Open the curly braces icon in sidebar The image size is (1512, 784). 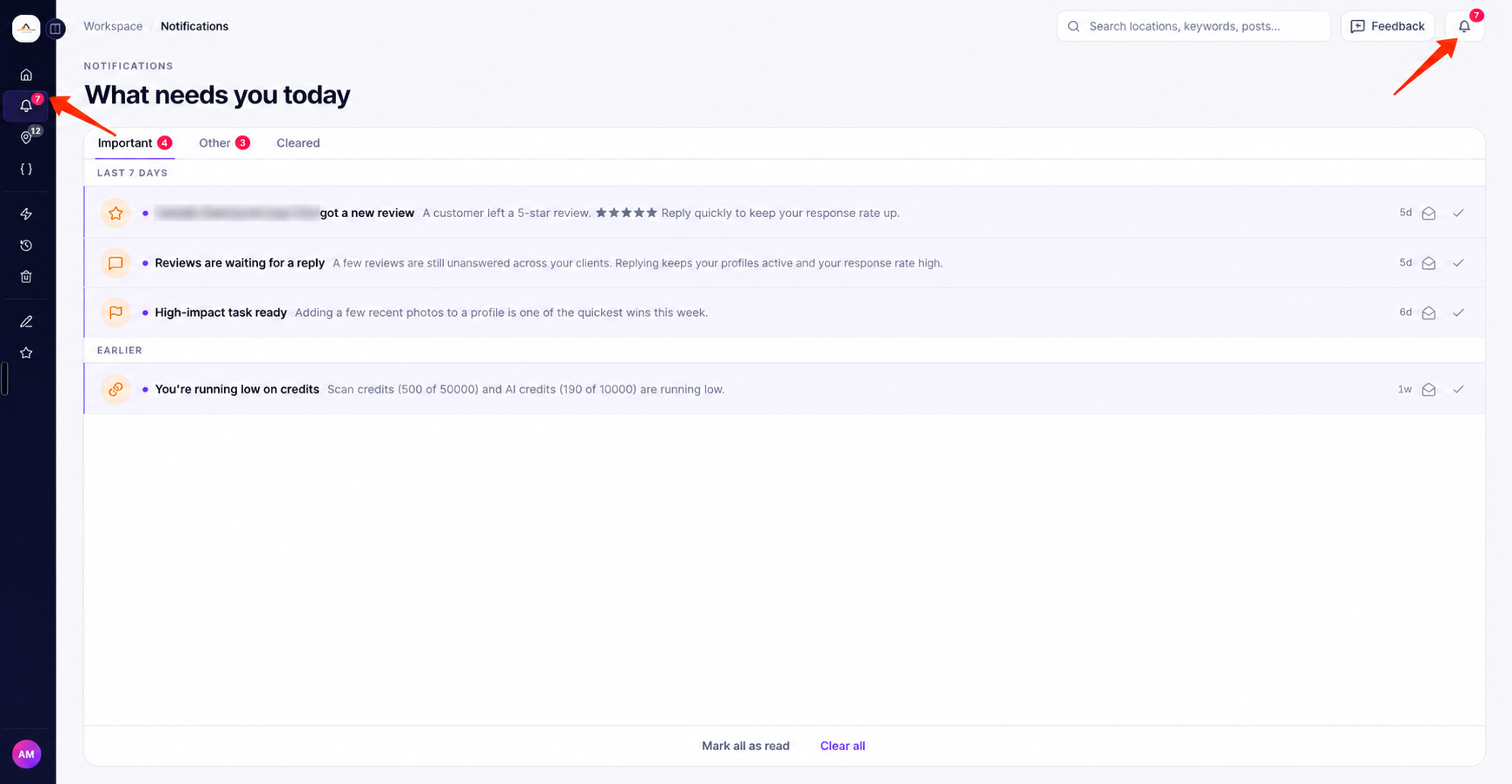[26, 169]
